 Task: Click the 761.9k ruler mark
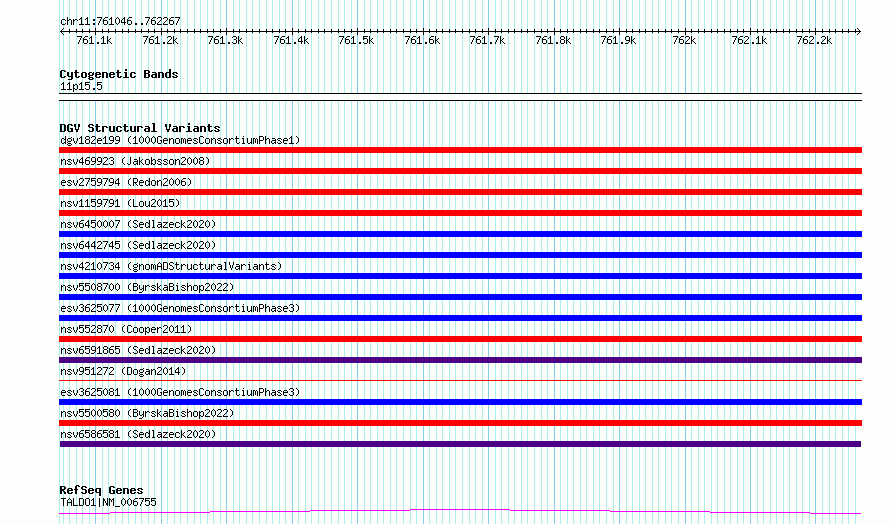[619, 40]
